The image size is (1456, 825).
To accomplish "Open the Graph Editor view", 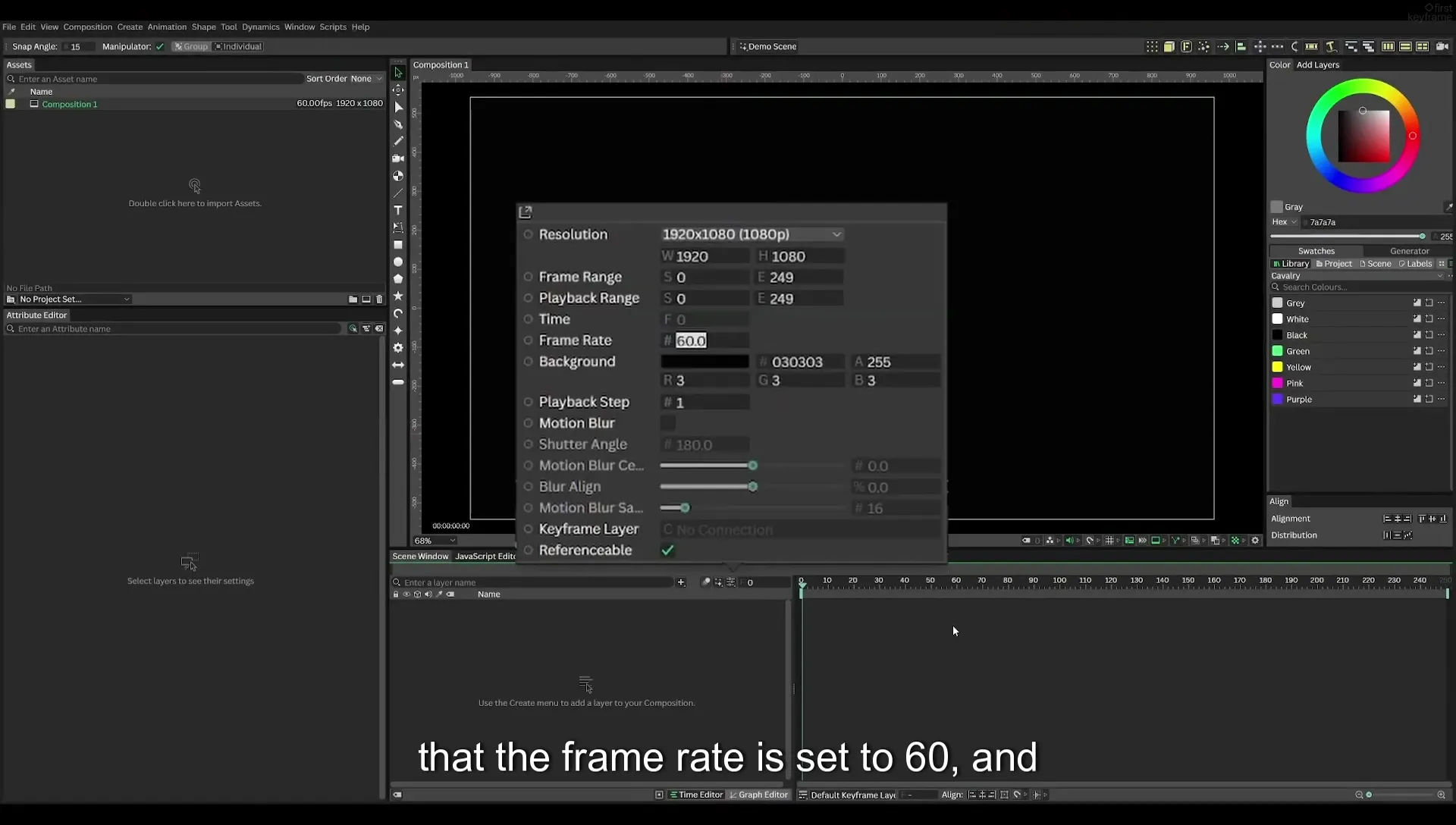I will point(758,795).
